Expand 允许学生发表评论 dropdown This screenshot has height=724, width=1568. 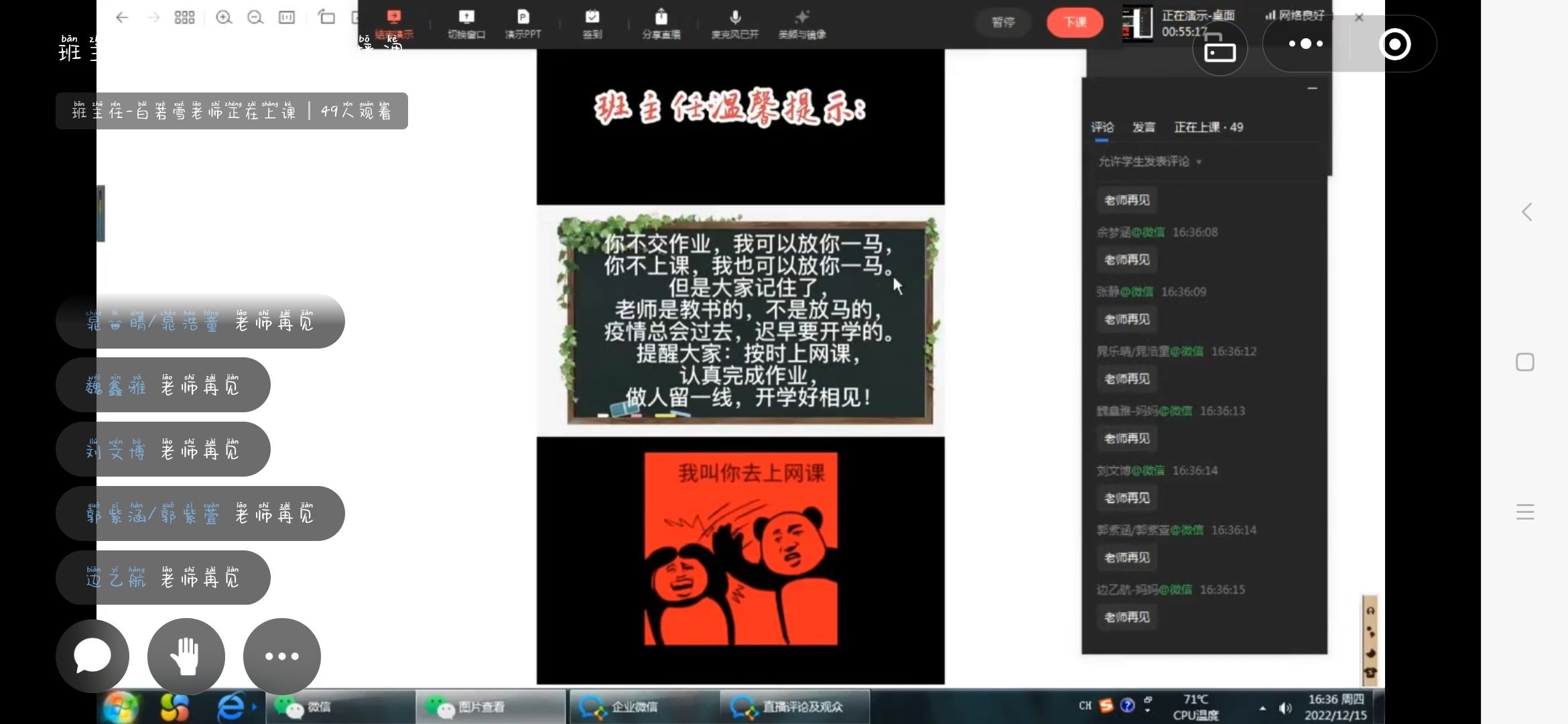[x=1150, y=162]
